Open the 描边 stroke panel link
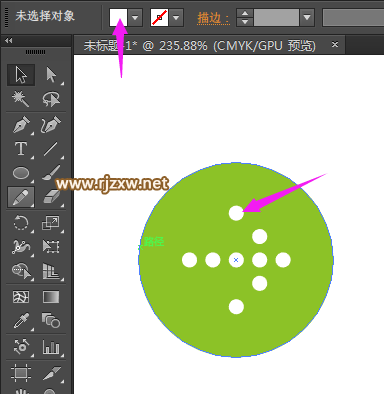 [x=213, y=18]
